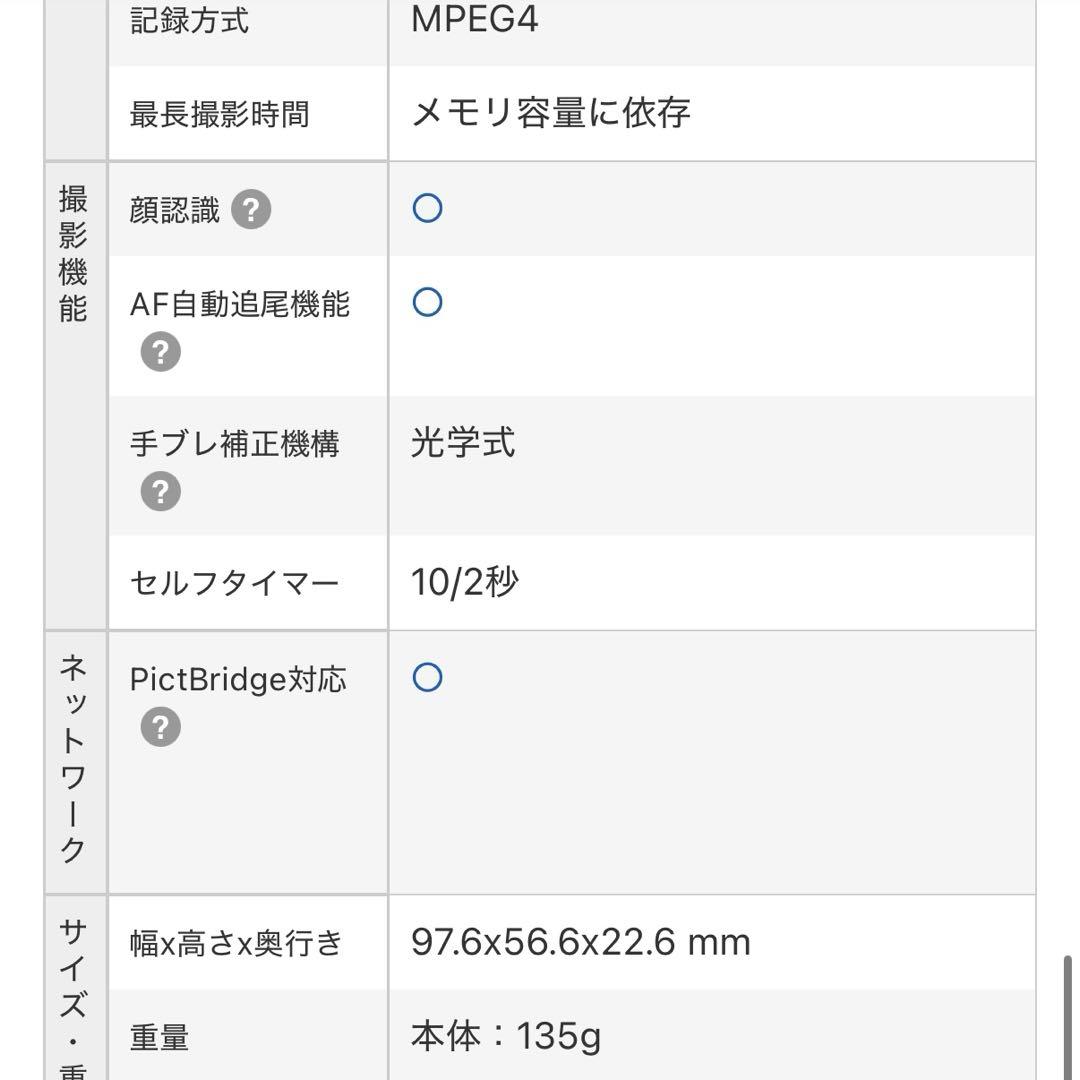Click the AF自動追尾機能 circle indicator

426,302
